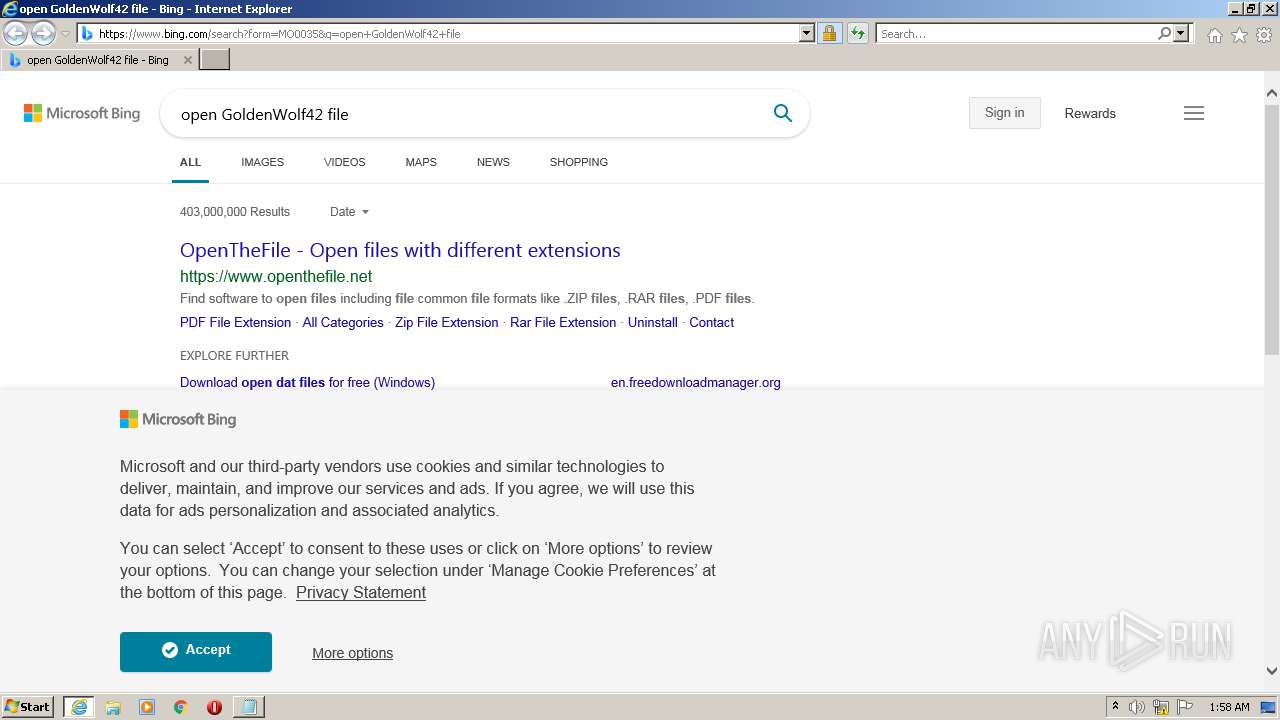The height and width of the screenshot is (720, 1280).
Task: Switch to the ALL results tab
Action: coord(190,162)
